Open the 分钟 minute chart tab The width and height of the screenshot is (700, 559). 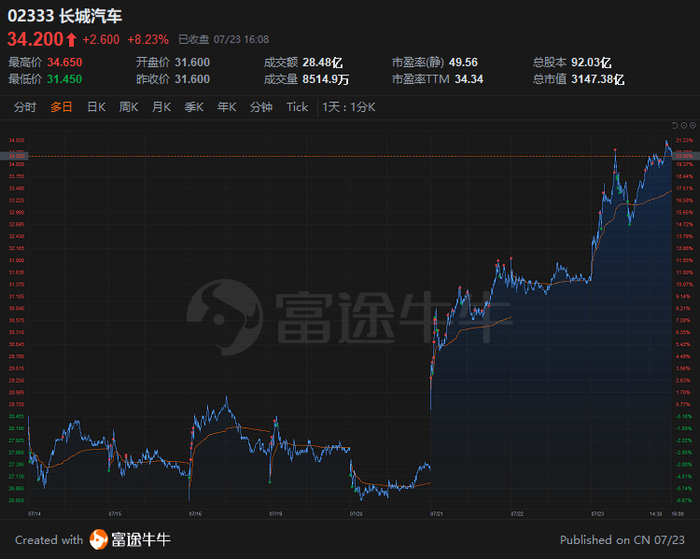(261, 107)
